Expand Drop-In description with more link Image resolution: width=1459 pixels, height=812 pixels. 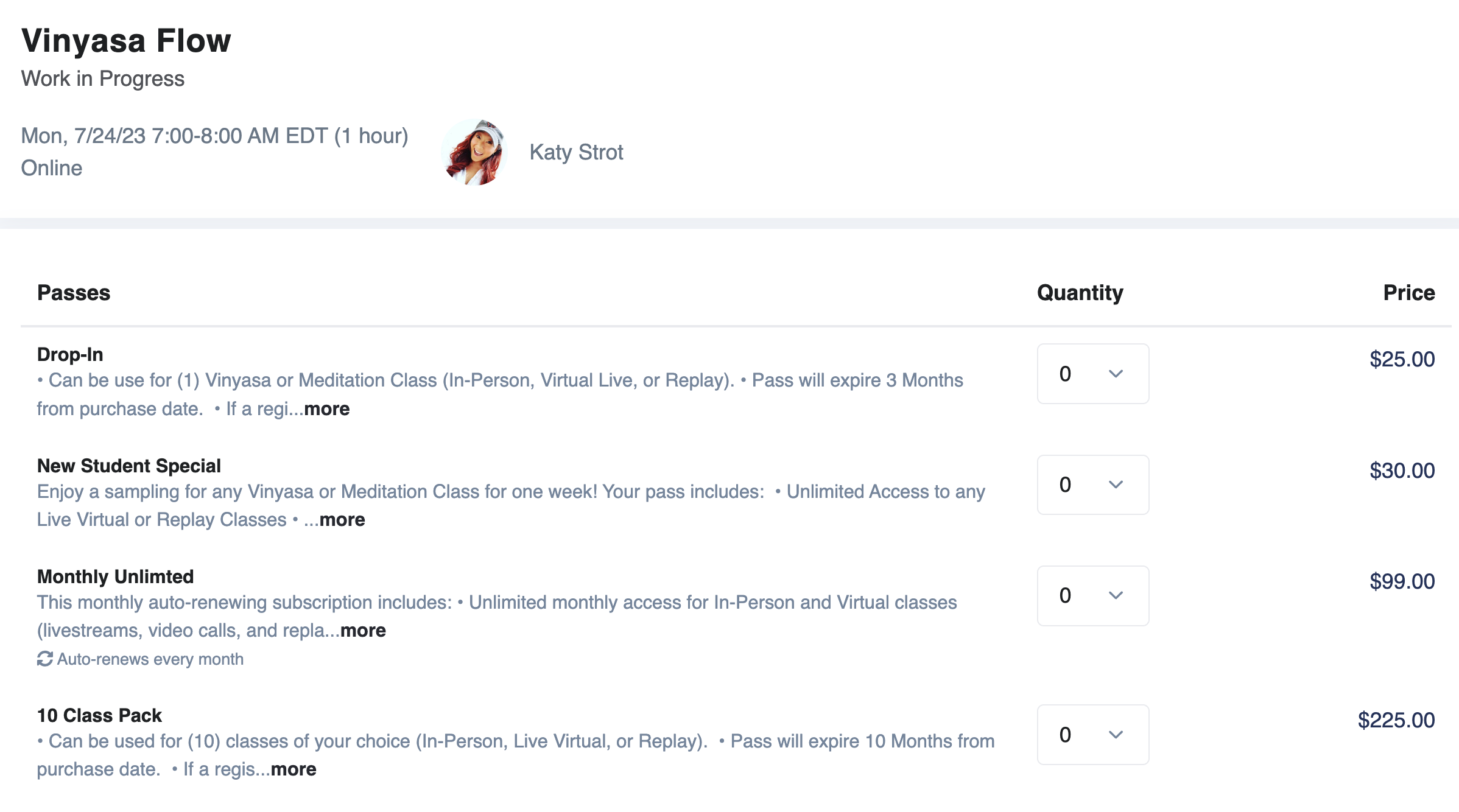pyautogui.click(x=327, y=409)
